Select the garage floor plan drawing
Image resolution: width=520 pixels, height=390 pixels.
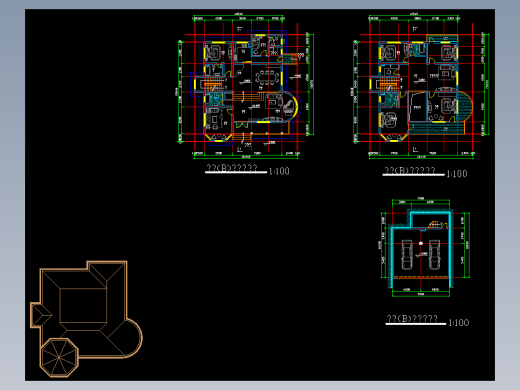425,247
